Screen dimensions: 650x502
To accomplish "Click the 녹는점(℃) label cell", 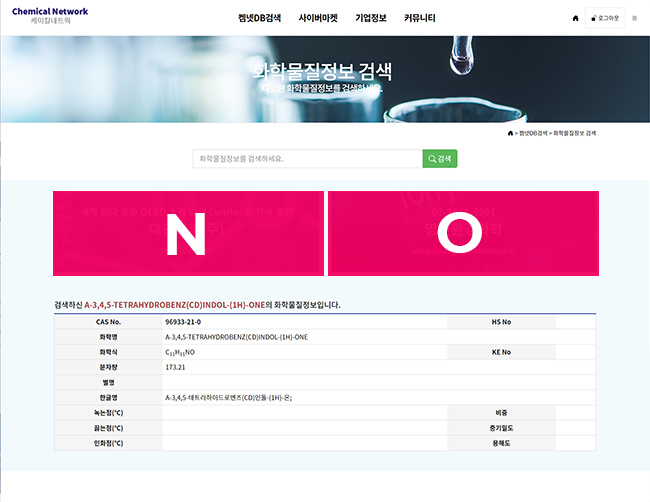I will (x=108, y=413).
